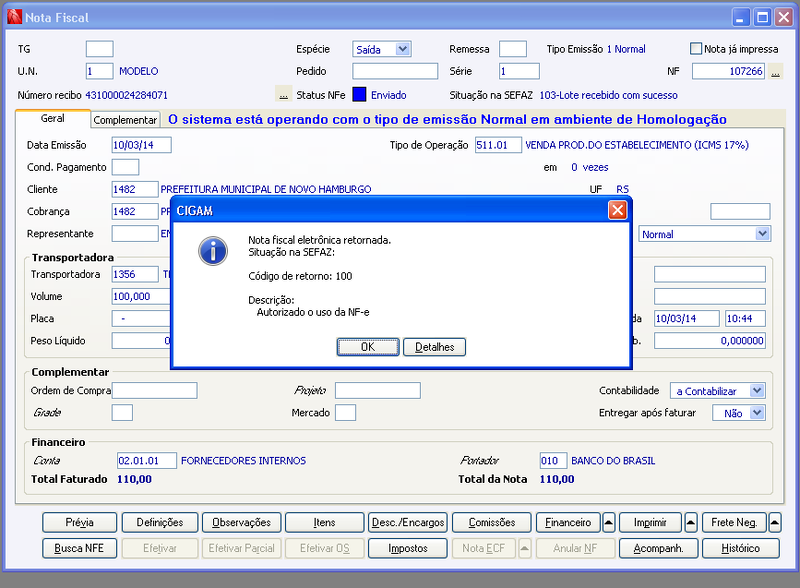Click the Conta field 02.01.01

147,460
